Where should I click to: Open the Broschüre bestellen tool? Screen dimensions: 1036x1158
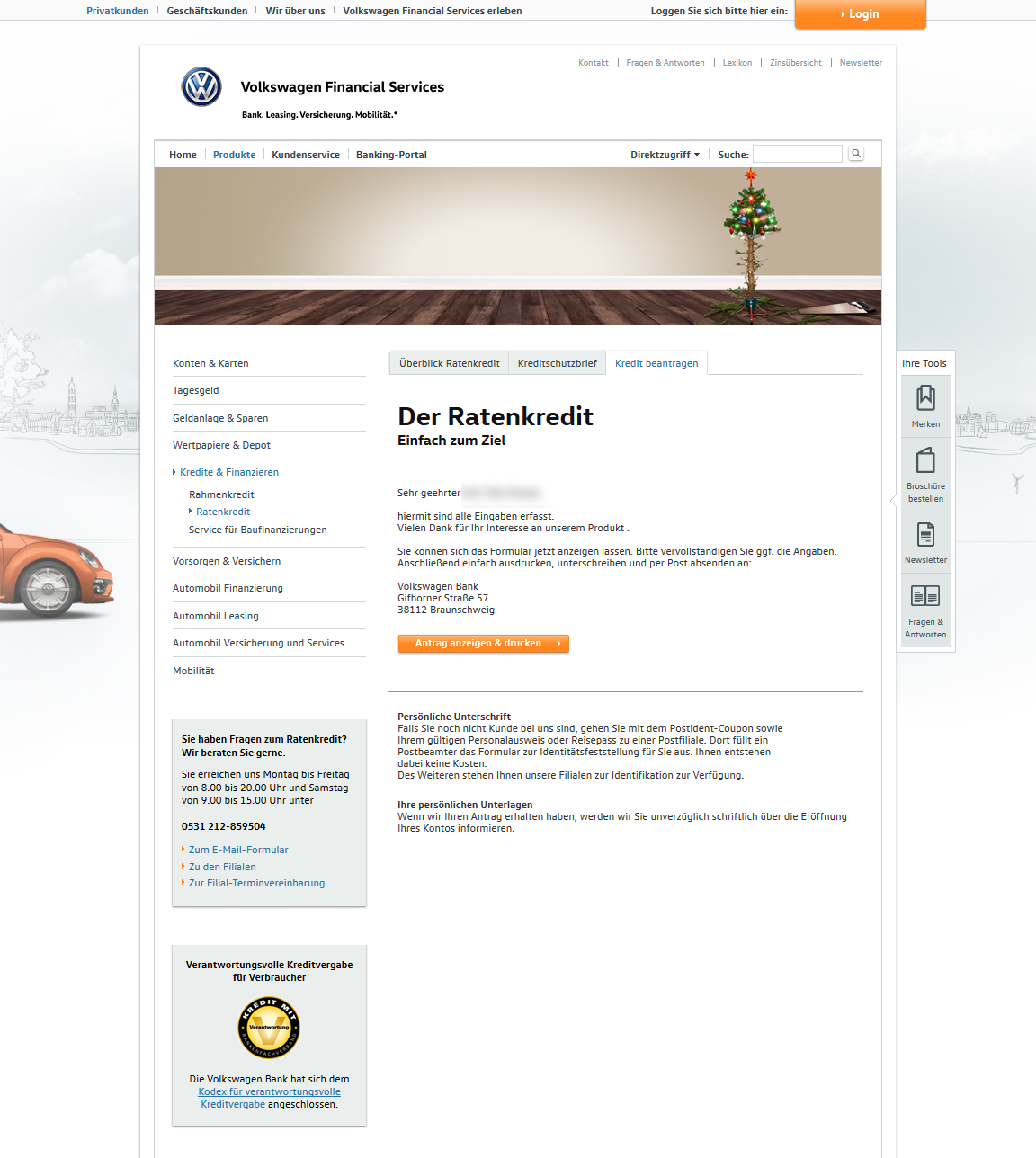click(x=925, y=475)
